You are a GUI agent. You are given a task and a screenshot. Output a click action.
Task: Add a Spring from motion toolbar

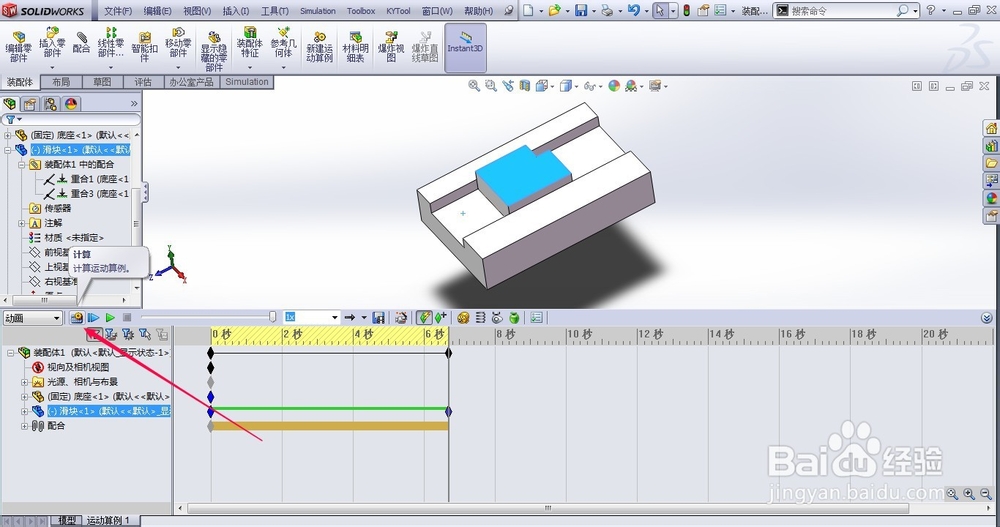coord(480,317)
